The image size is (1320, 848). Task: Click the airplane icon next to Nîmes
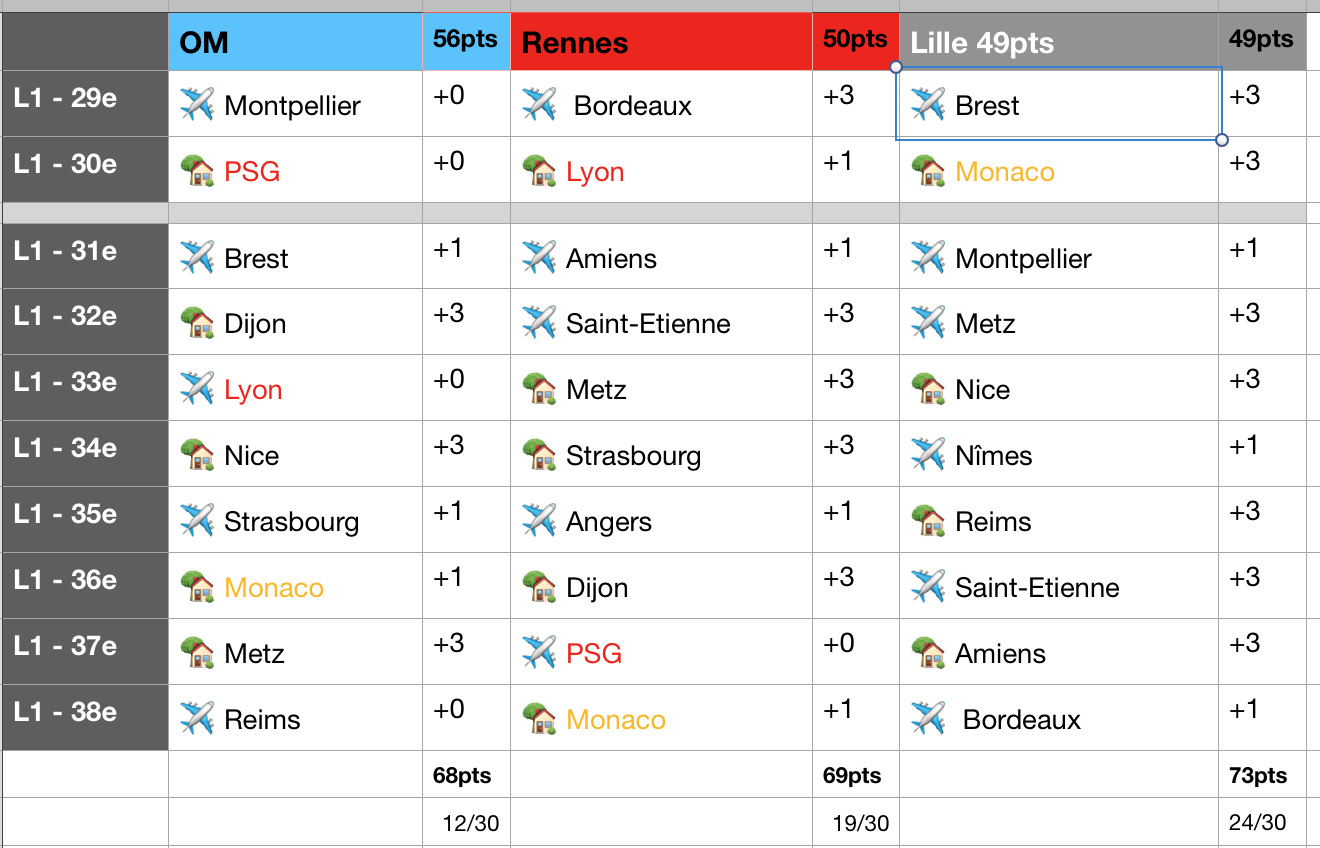928,455
